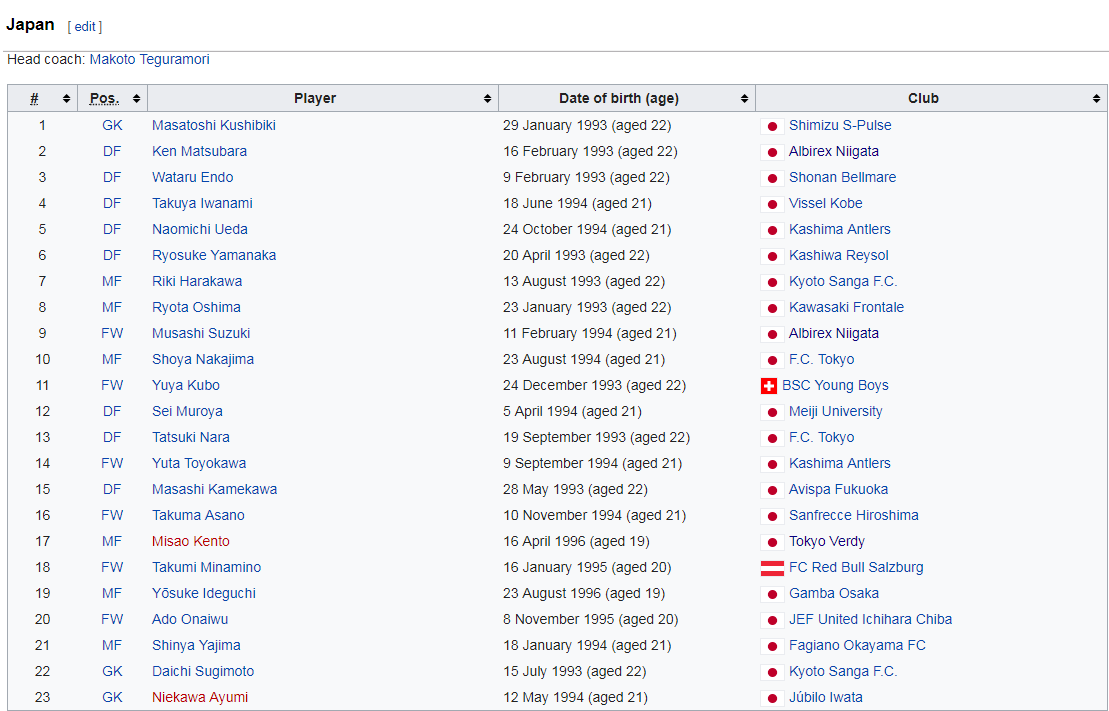Click Japan flag beside Kashiwa Reysol
The height and width of the screenshot is (711, 1109).
click(772, 256)
